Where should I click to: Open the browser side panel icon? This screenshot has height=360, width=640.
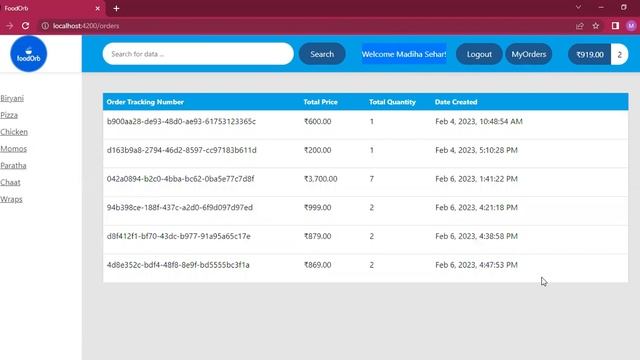(615, 26)
